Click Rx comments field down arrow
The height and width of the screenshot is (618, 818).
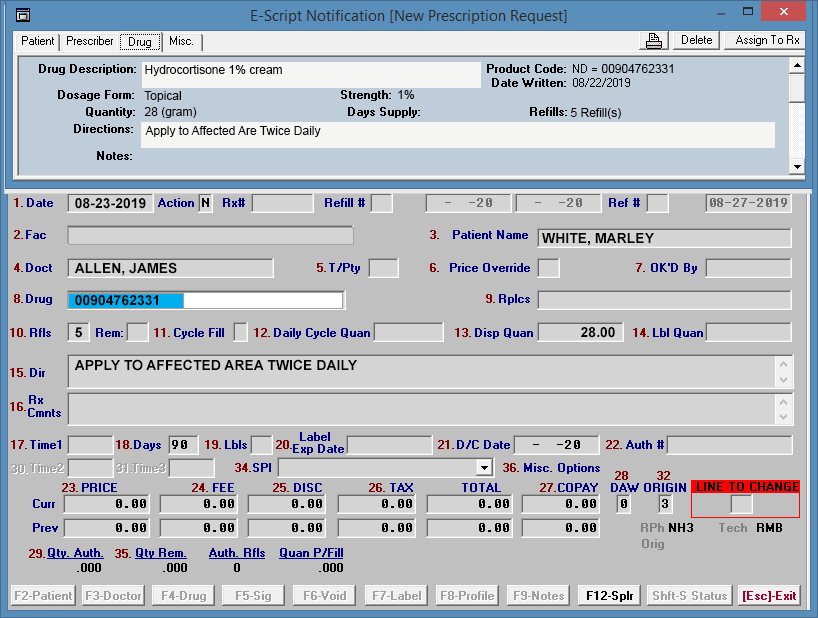(x=784, y=415)
